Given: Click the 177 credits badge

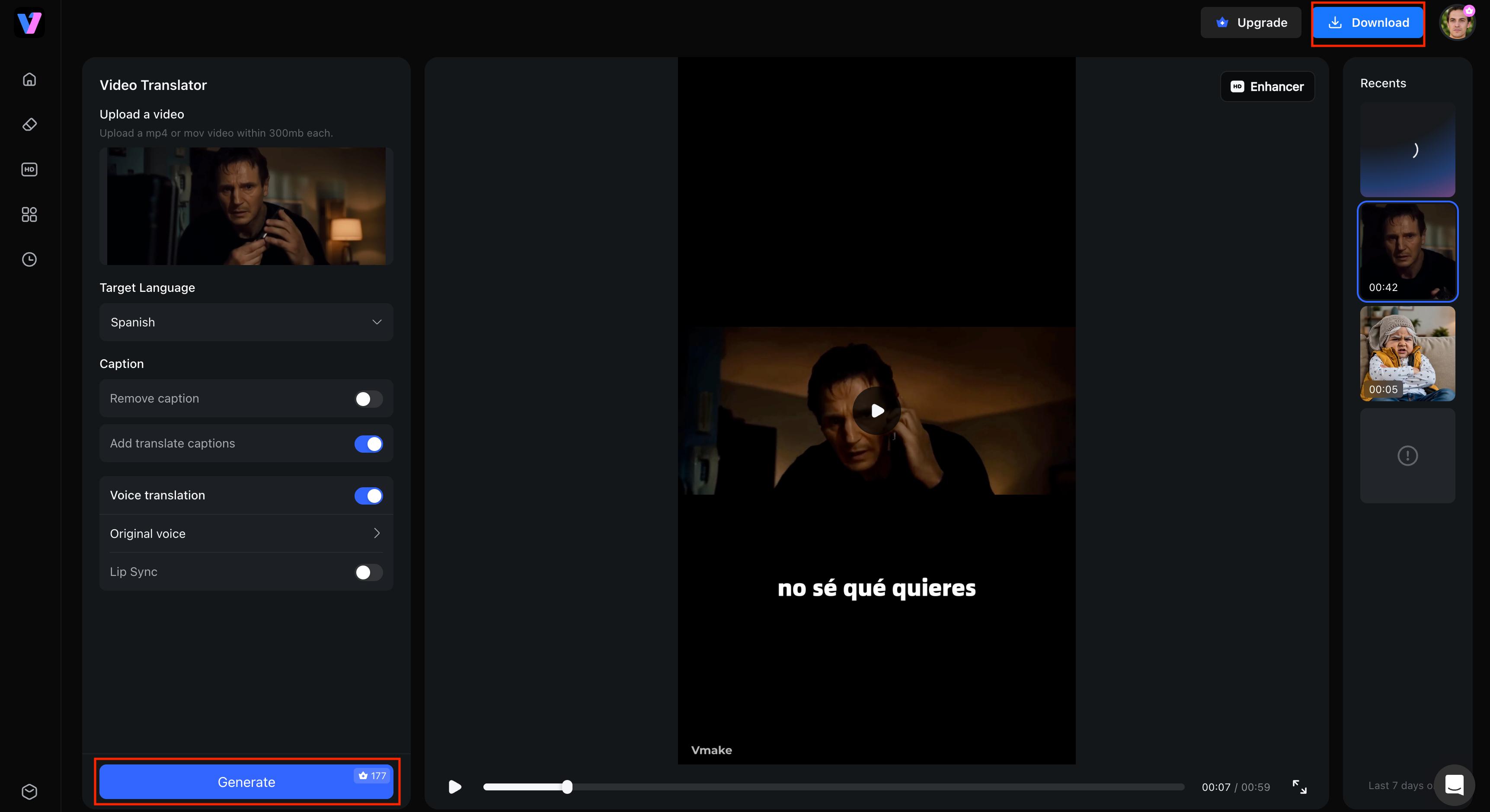Looking at the screenshot, I should (372, 776).
